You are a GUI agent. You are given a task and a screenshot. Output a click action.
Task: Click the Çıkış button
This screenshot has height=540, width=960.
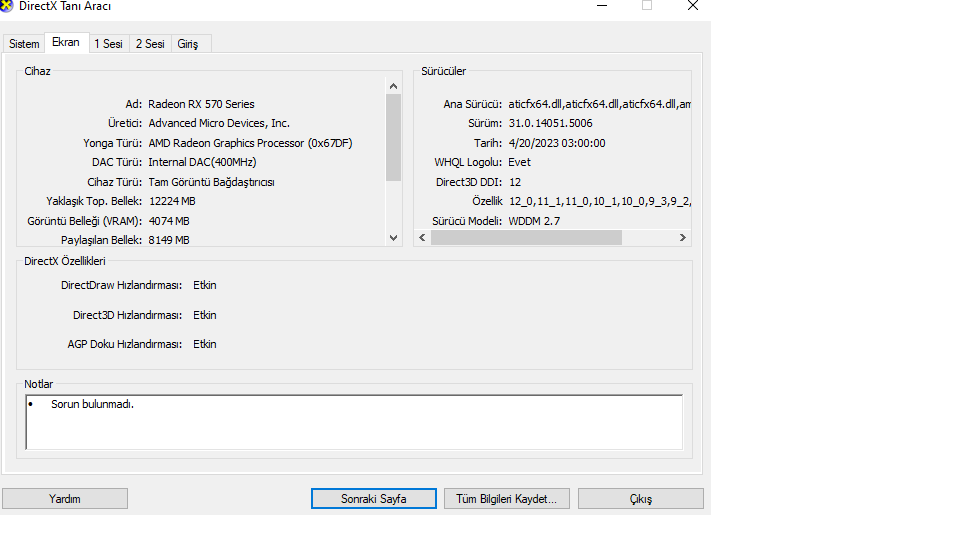point(640,498)
